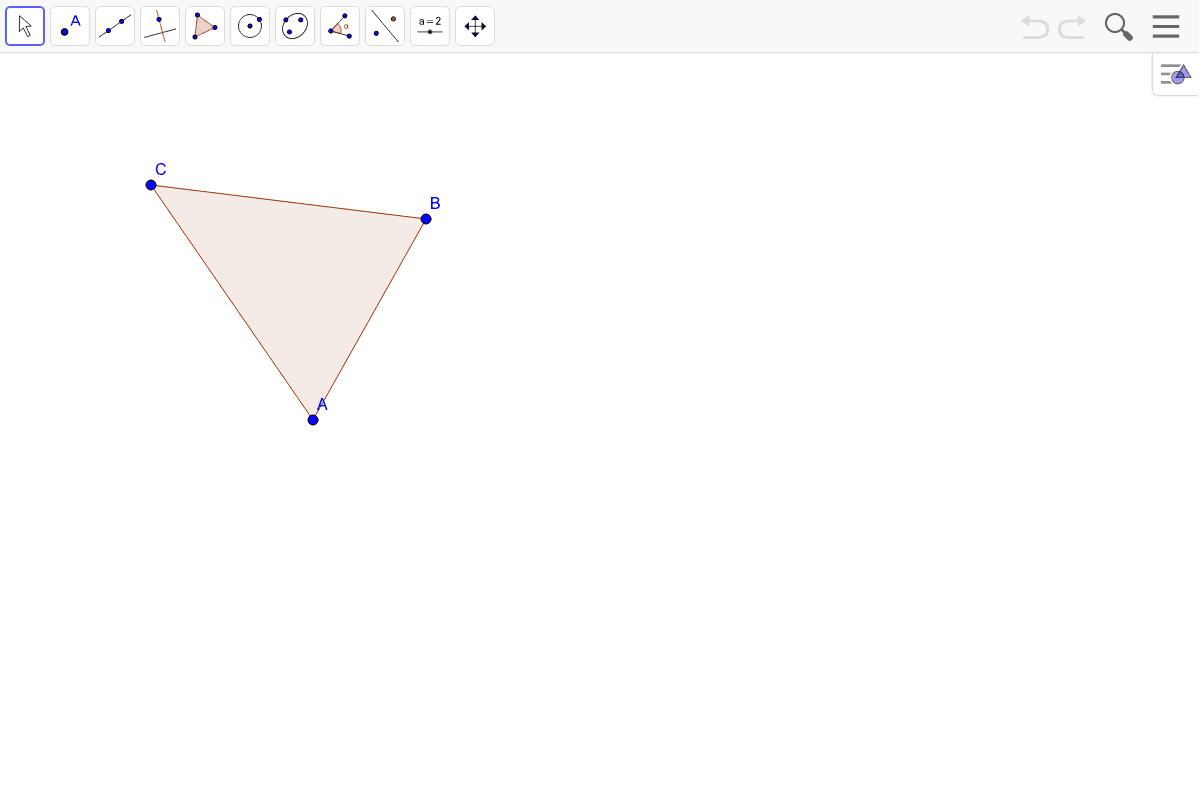The image size is (1200, 800).
Task: Pick the Perpendicular Line tool
Action: tap(160, 26)
